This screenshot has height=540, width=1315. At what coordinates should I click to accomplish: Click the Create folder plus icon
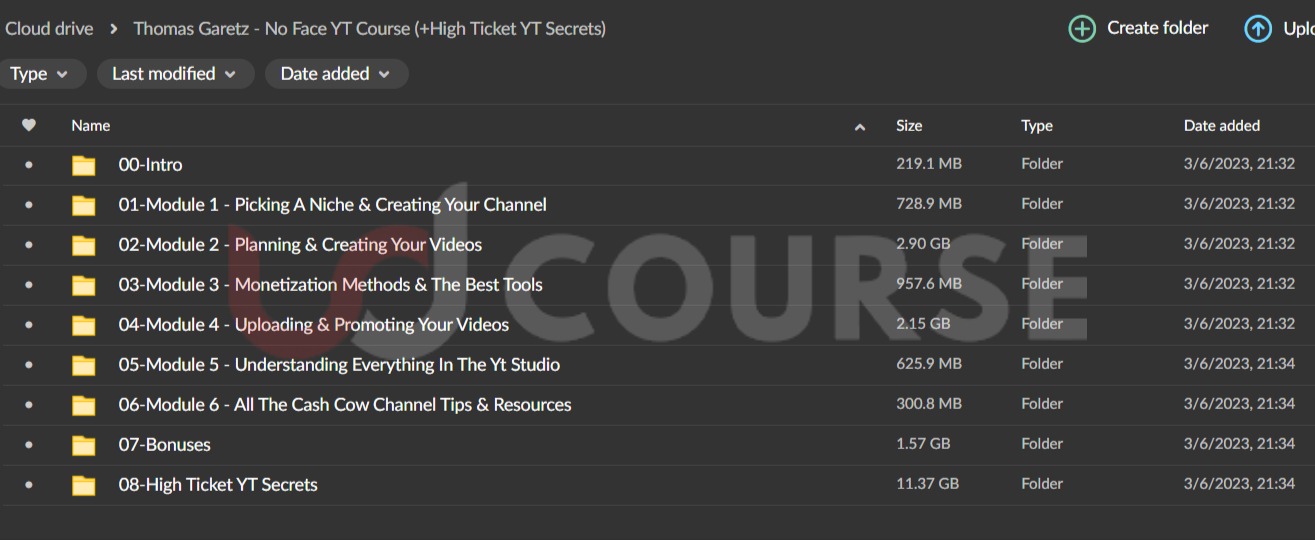pyautogui.click(x=1082, y=29)
